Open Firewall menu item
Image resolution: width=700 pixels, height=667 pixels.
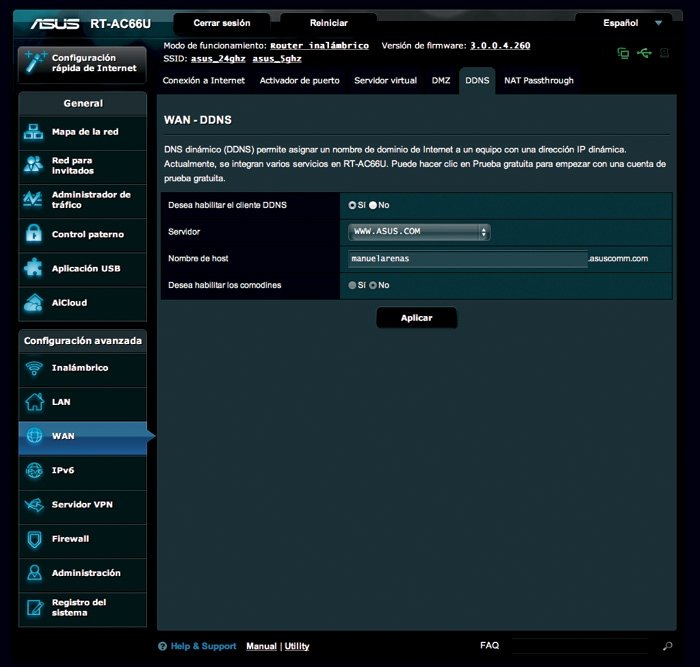83,539
